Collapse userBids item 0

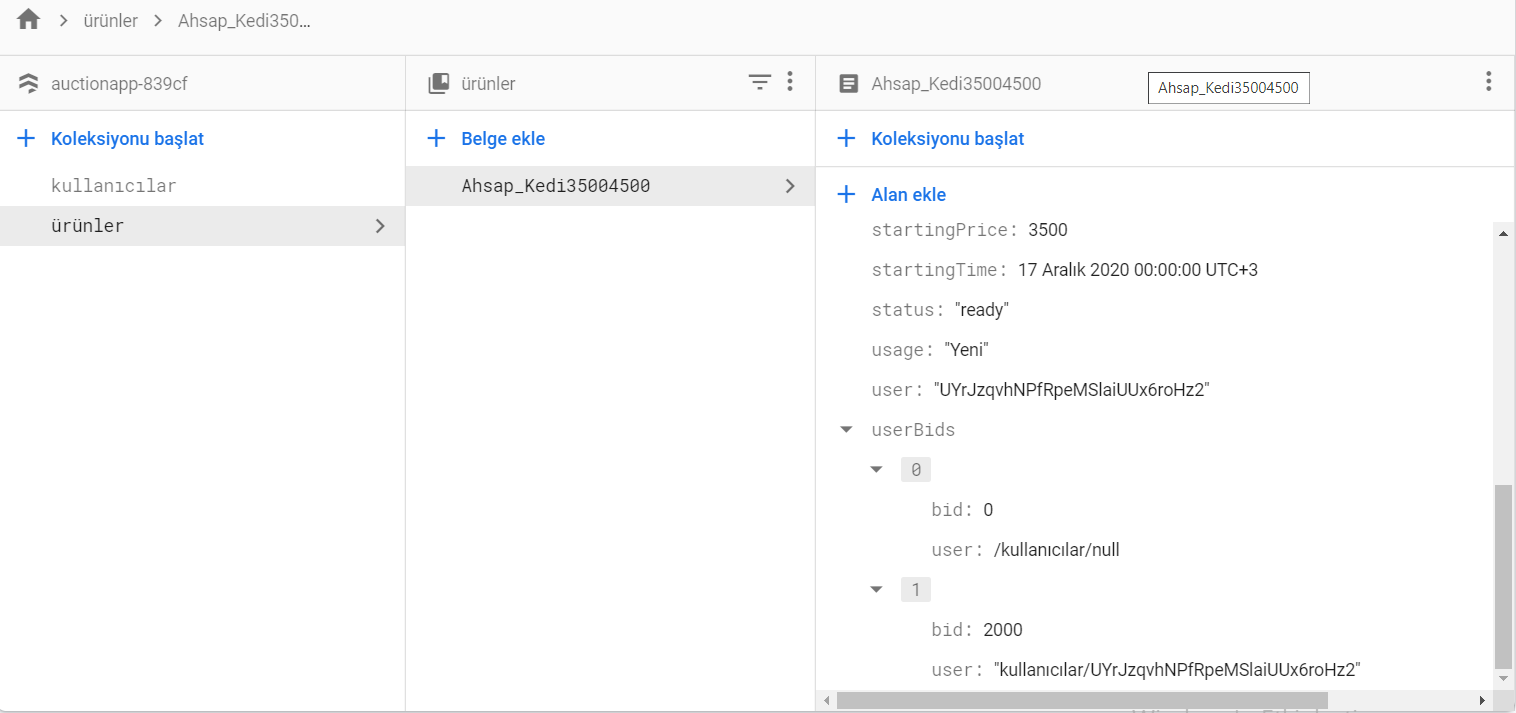(x=877, y=469)
